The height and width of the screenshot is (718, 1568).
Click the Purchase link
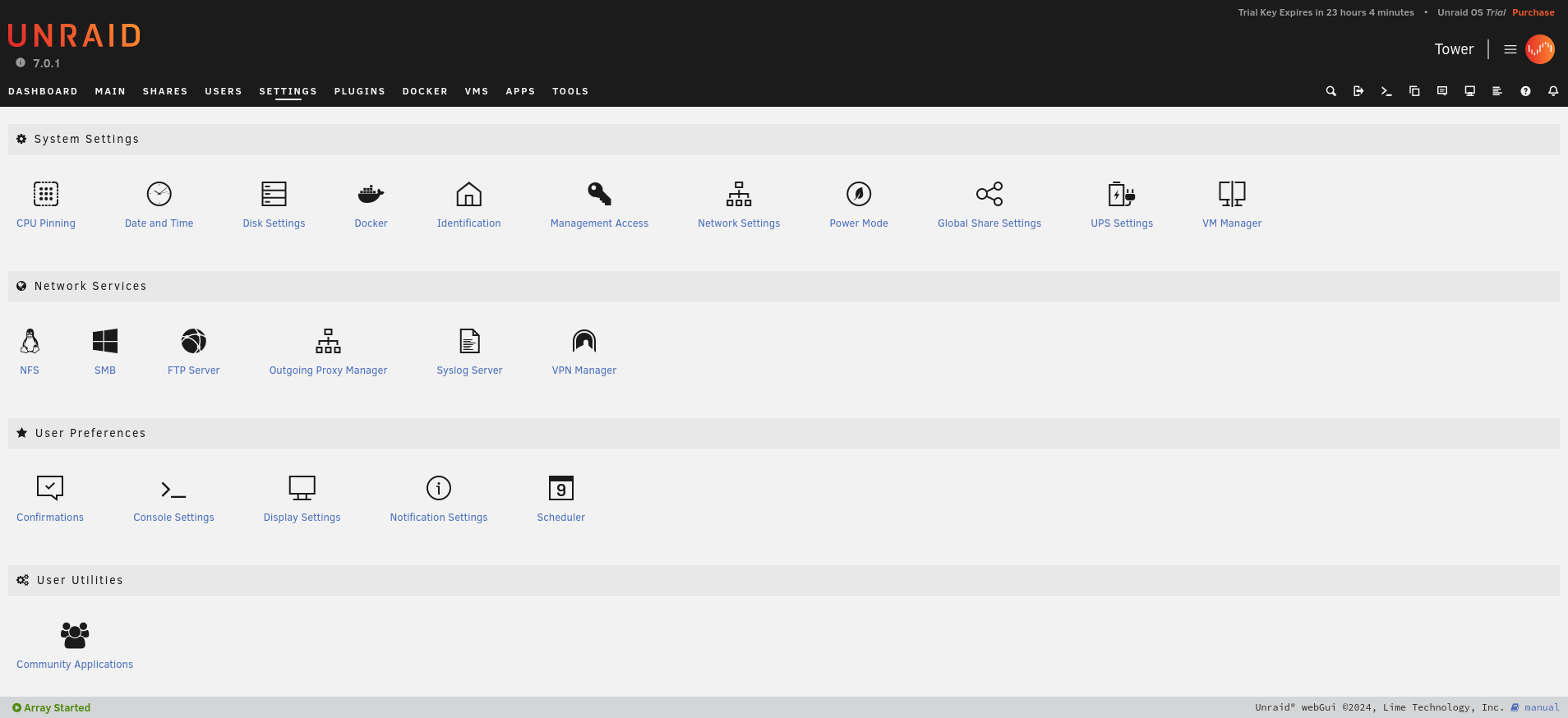[x=1533, y=12]
